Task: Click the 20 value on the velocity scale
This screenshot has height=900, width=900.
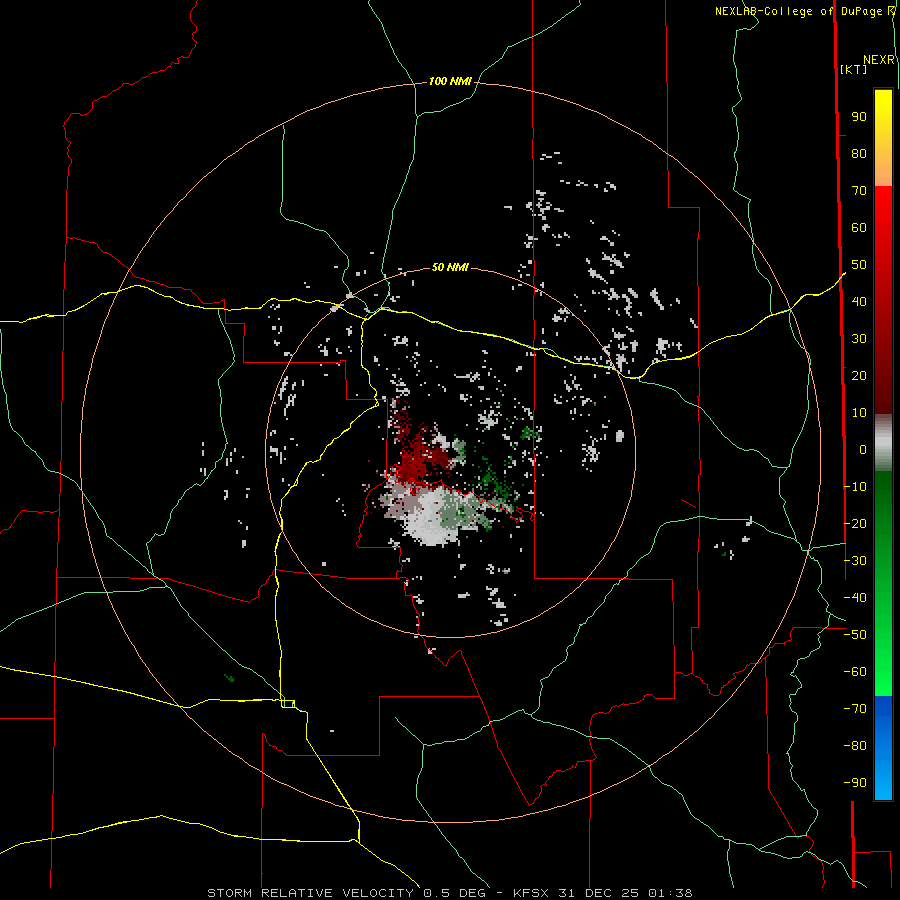Action: pos(859,376)
